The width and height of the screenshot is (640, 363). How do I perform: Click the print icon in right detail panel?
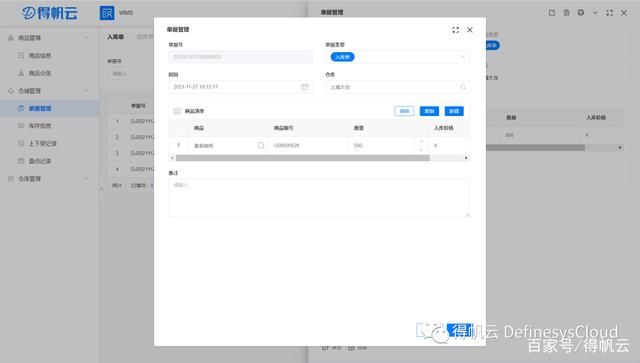coord(580,13)
